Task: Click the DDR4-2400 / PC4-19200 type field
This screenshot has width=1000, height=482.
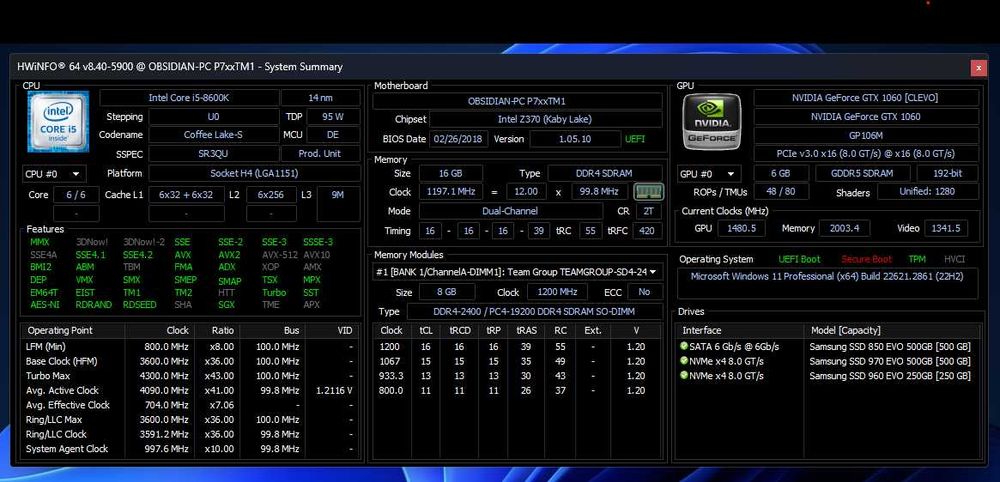Action: click(x=534, y=311)
